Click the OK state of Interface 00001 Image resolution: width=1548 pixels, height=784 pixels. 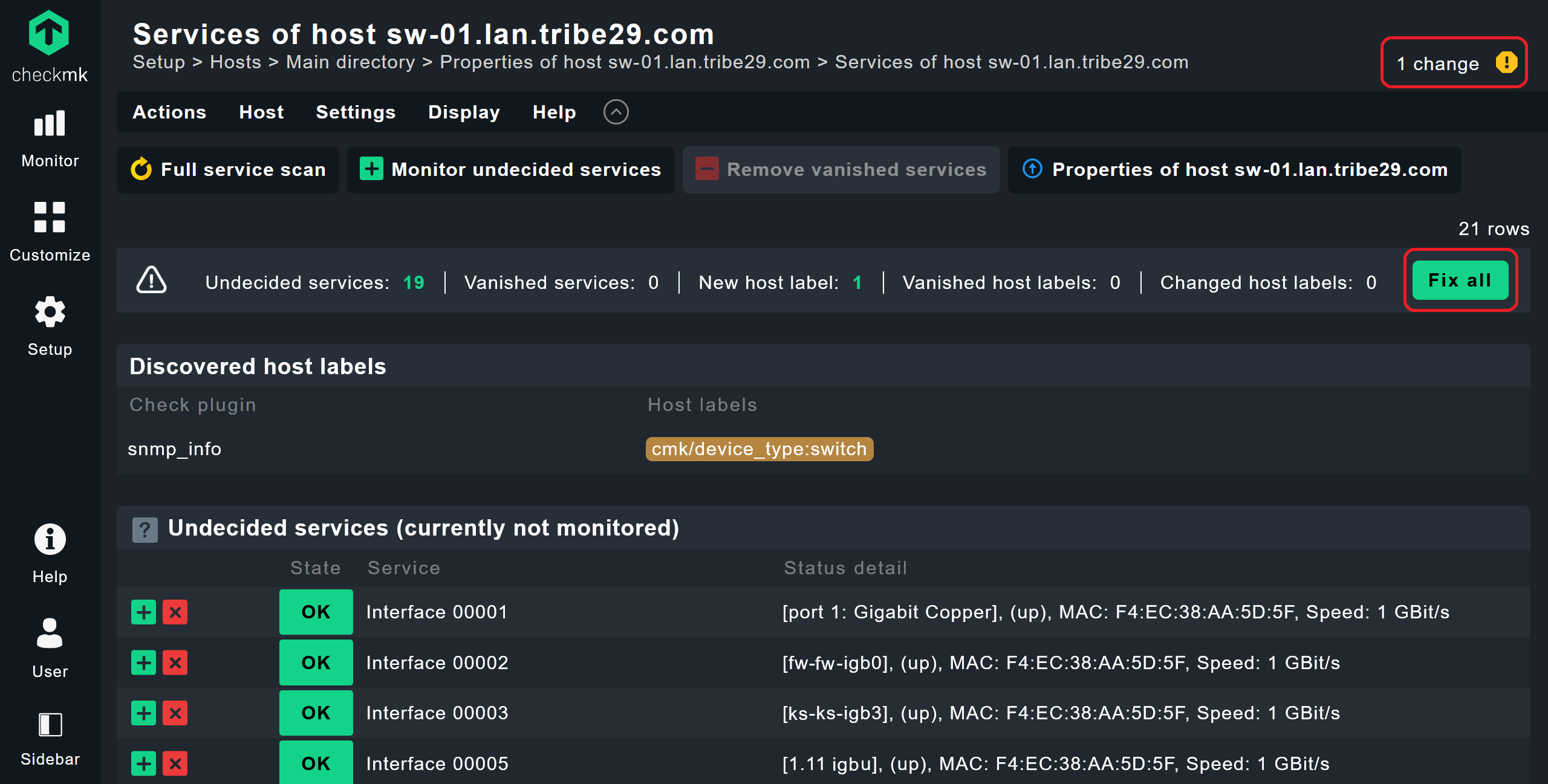click(x=316, y=612)
